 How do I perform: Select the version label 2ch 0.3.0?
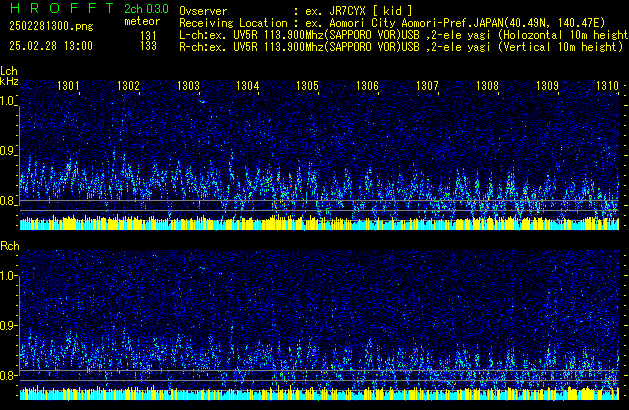click(x=146, y=9)
